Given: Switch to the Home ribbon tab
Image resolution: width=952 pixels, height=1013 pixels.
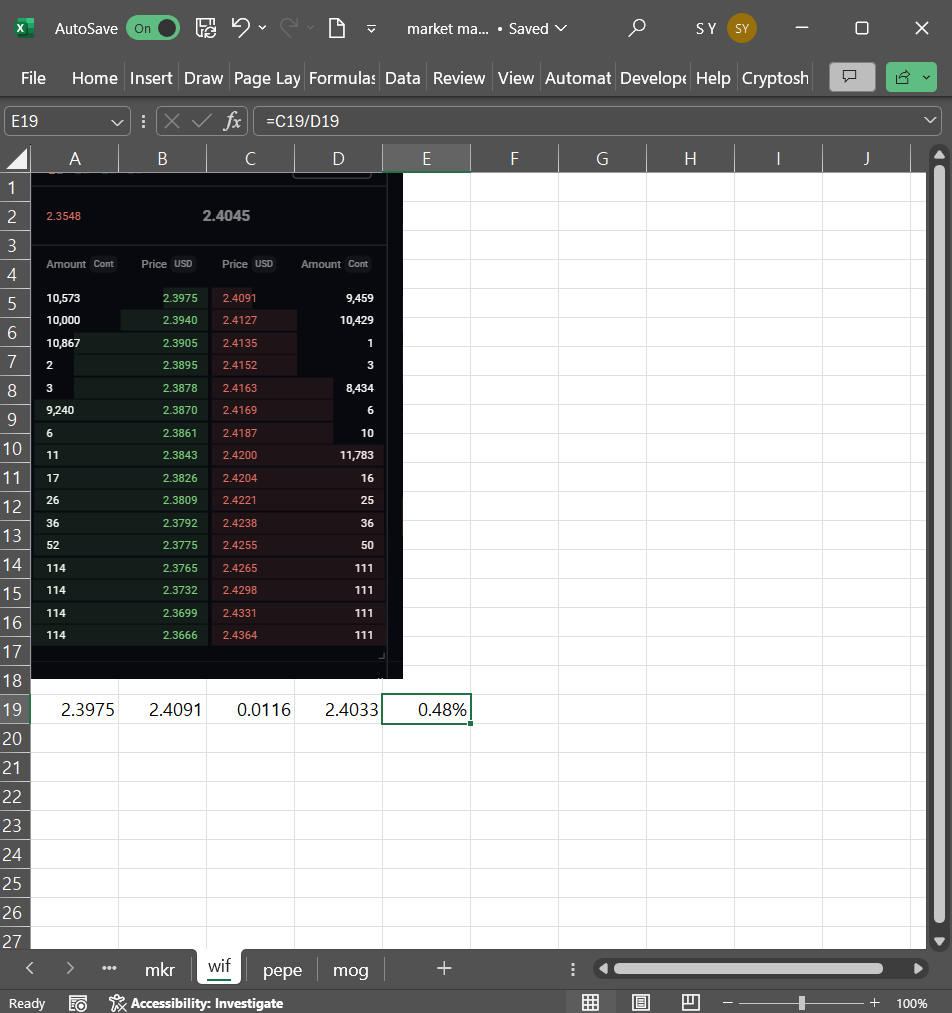Looking at the screenshot, I should coord(94,78).
